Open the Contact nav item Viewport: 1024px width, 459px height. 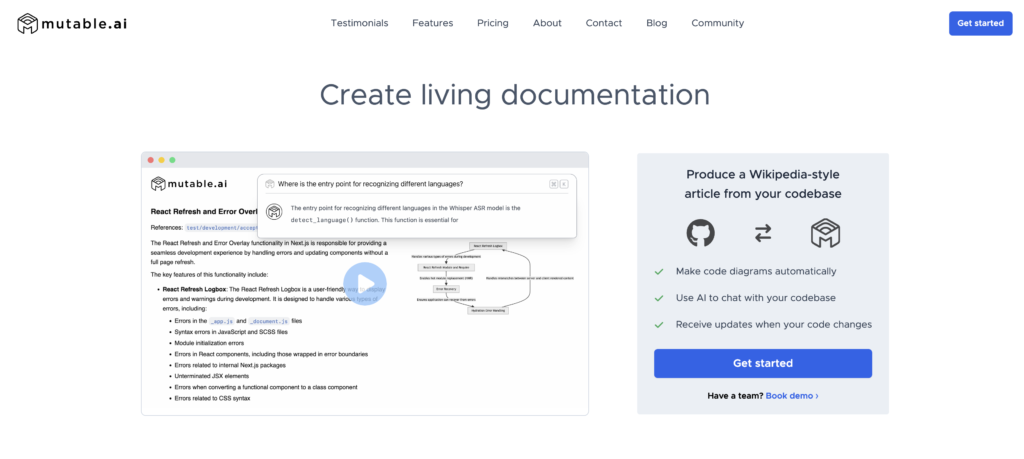click(x=603, y=23)
